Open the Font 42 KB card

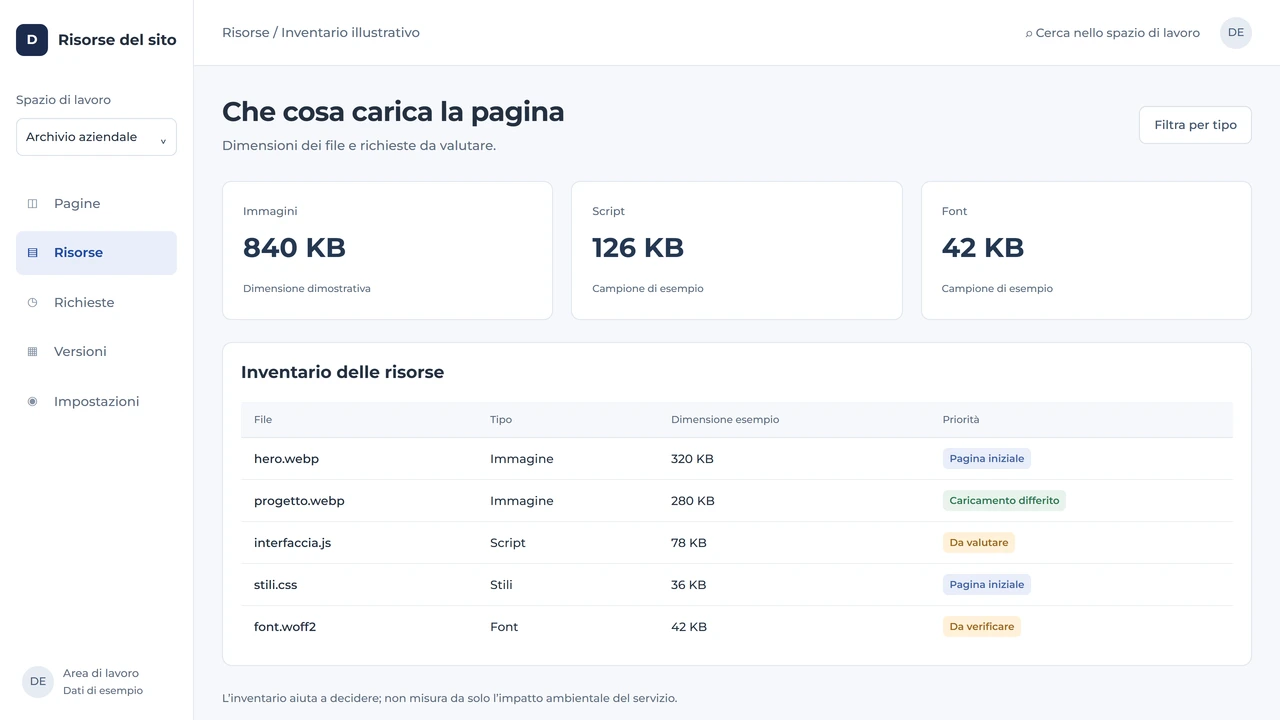point(1086,250)
